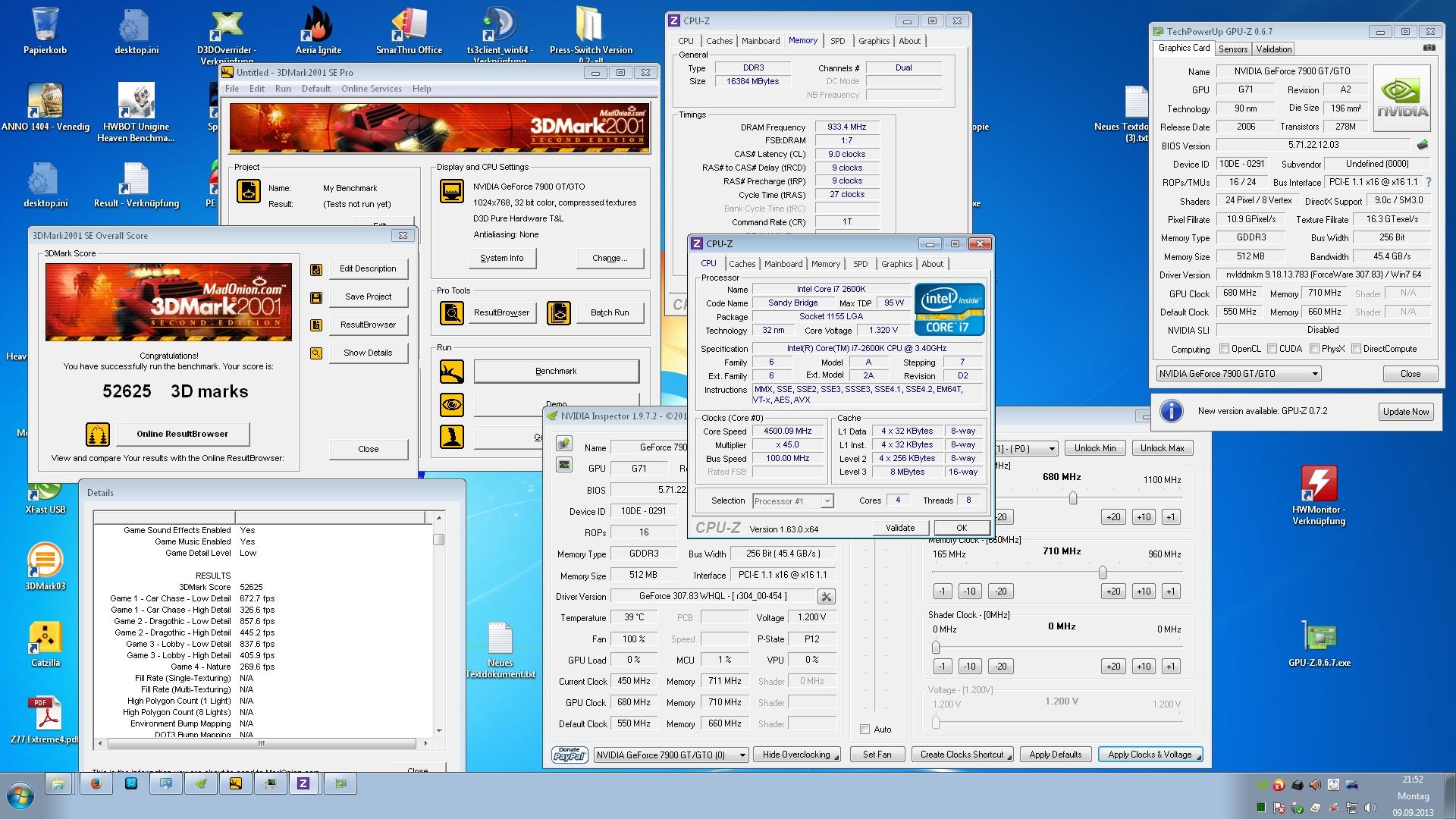Click the Details list horizontal scrollbar
The height and width of the screenshot is (819, 1456).
click(262, 744)
